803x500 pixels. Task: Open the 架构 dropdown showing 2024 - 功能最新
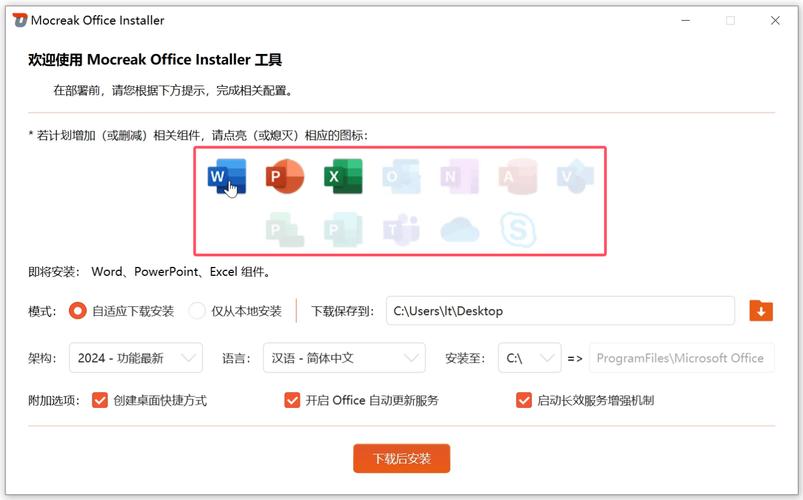click(136, 358)
